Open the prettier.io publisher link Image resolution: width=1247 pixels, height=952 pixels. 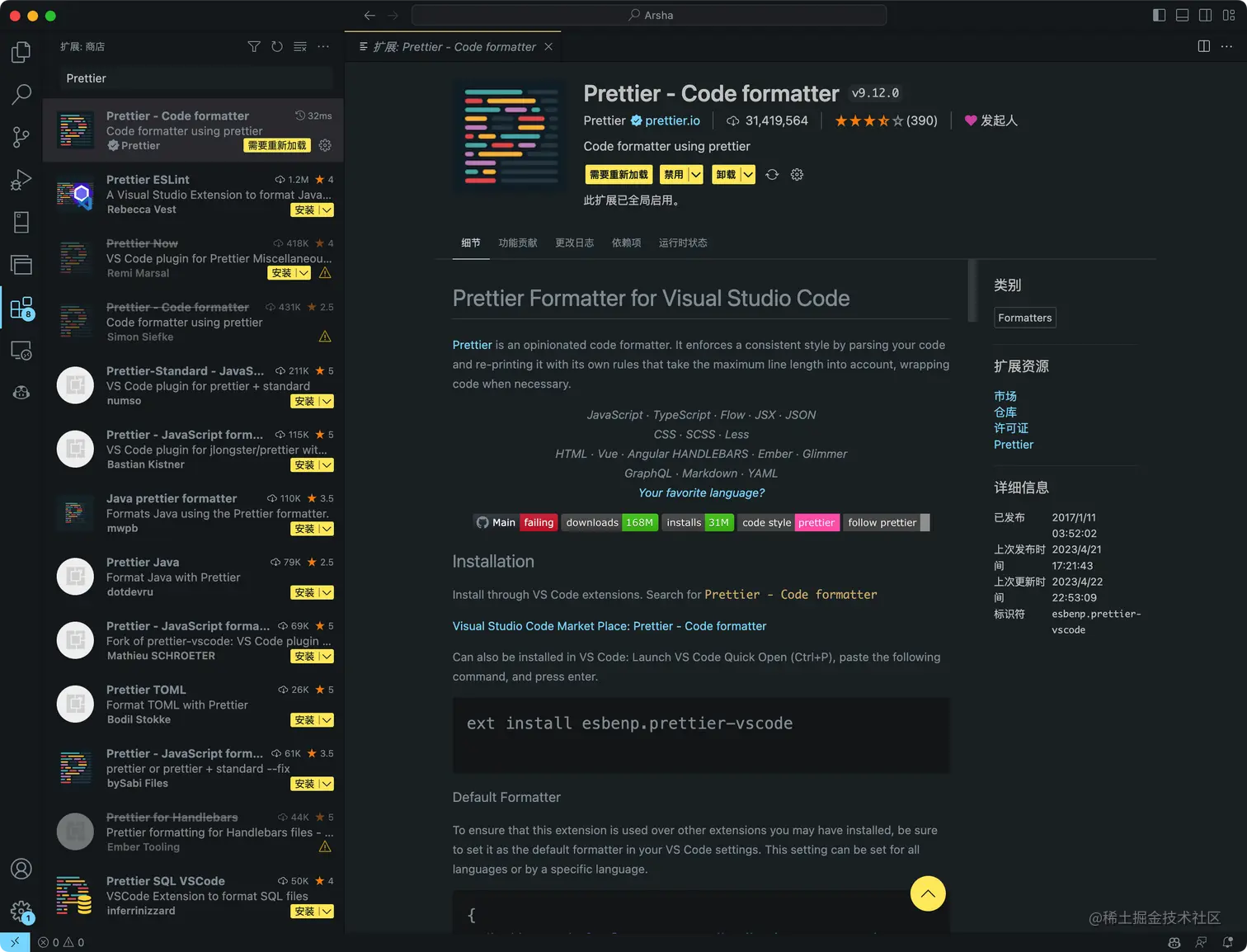[672, 120]
